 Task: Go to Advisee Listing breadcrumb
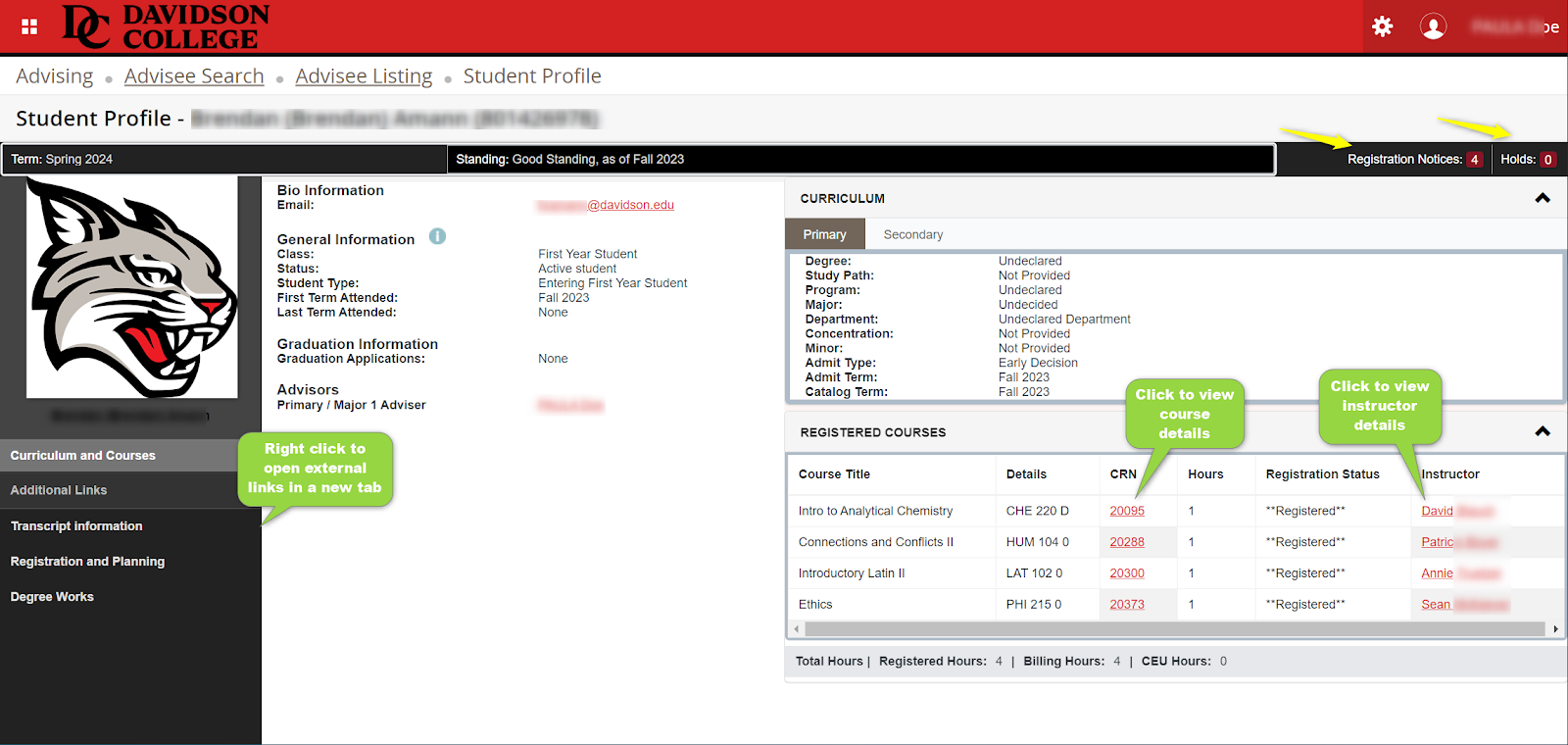(x=364, y=76)
